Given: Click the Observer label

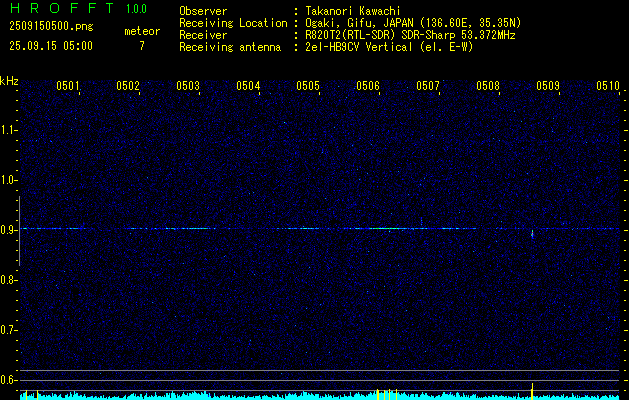Looking at the screenshot, I should (203, 11).
